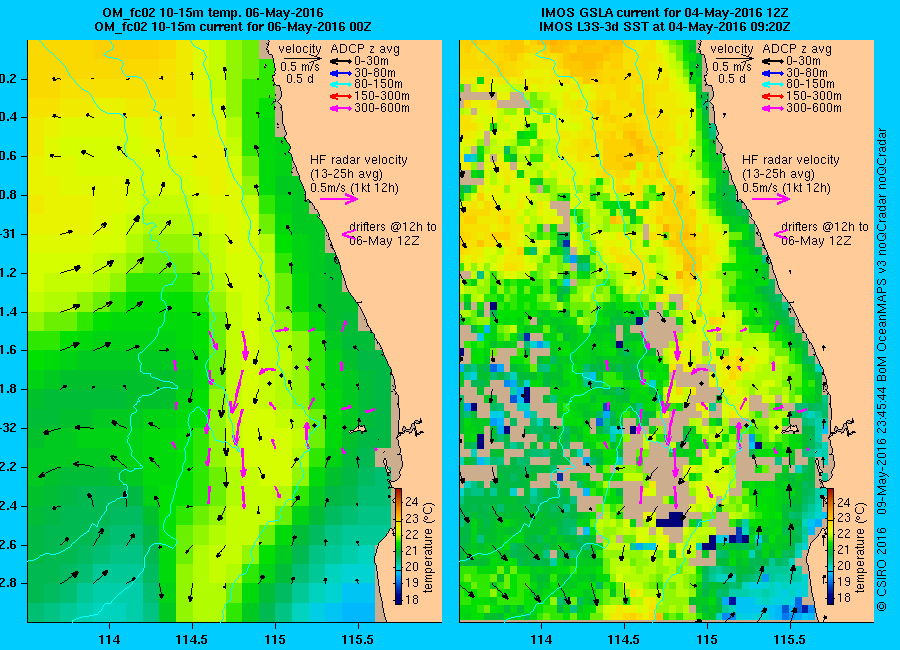900x650 pixels.
Task: Click 'ADCP z avg' label on the left map
Action: click(364, 49)
